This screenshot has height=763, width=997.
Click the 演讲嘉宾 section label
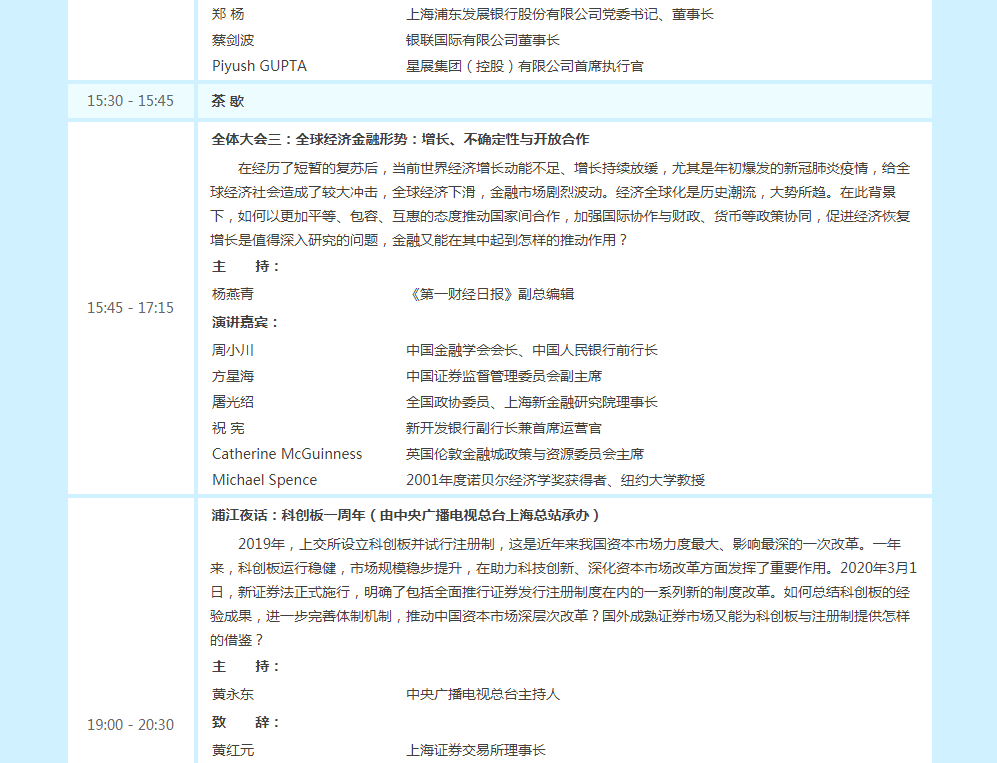[246, 323]
